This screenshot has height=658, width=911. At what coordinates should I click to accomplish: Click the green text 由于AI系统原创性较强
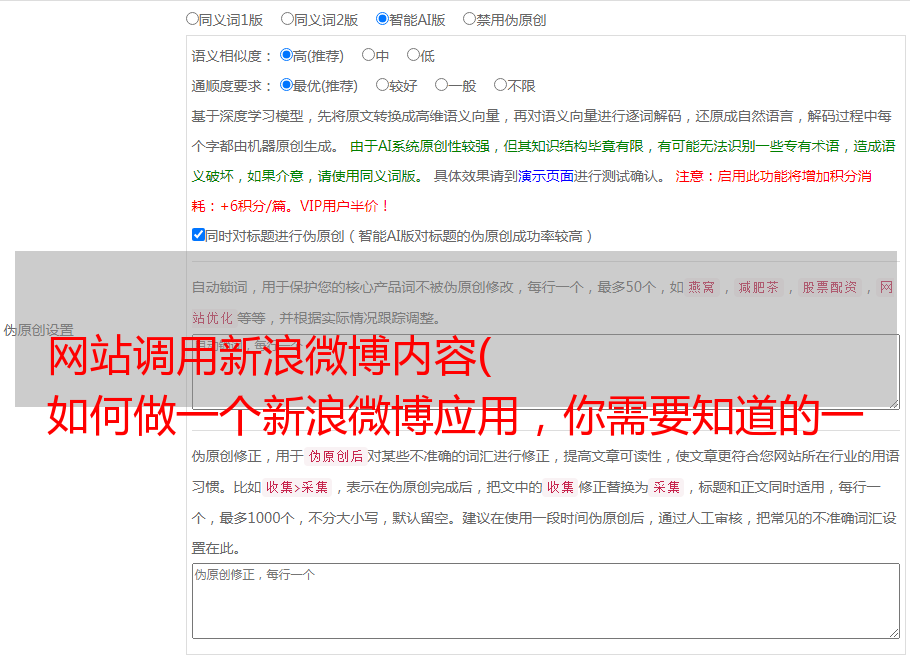click(x=420, y=146)
